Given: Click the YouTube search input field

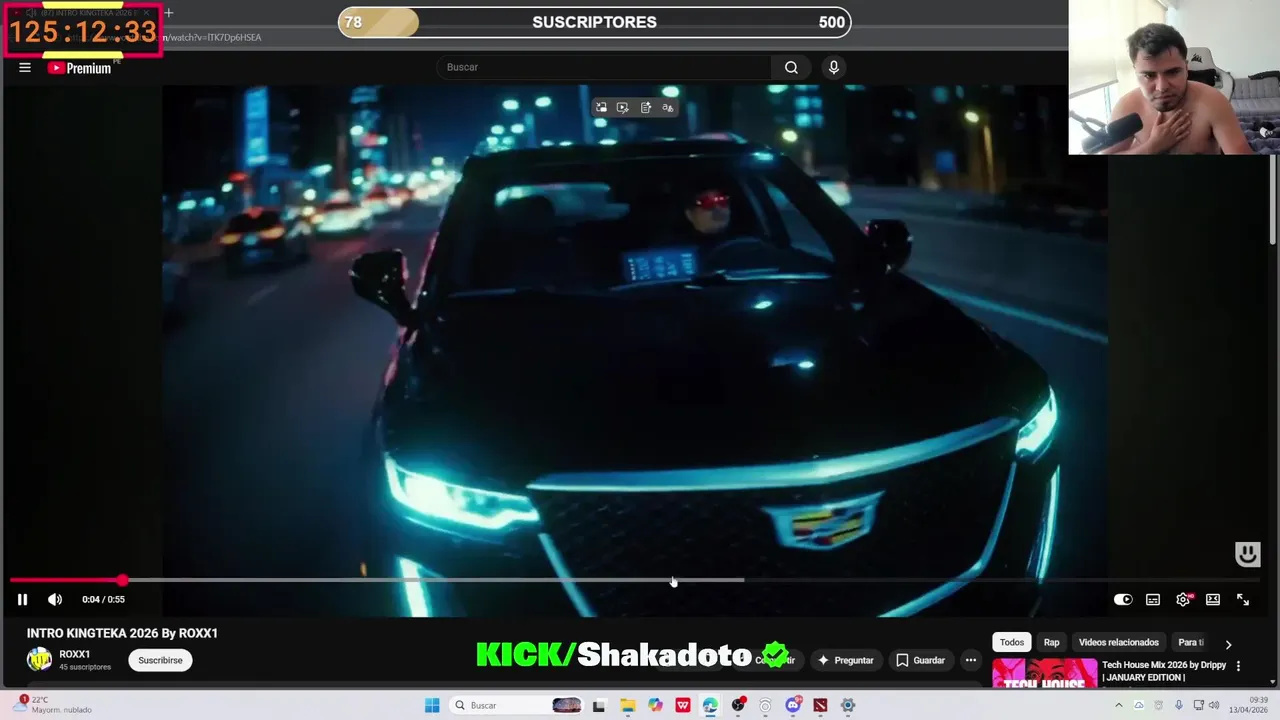Looking at the screenshot, I should tap(603, 67).
